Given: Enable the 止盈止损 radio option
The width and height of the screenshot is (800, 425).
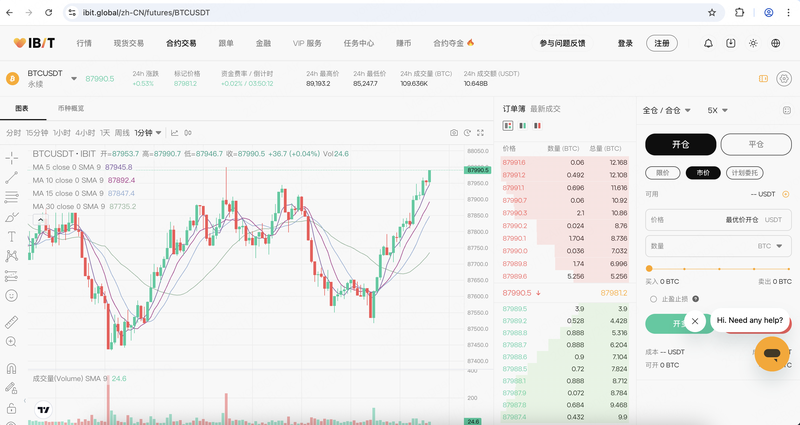Looking at the screenshot, I should tap(654, 299).
